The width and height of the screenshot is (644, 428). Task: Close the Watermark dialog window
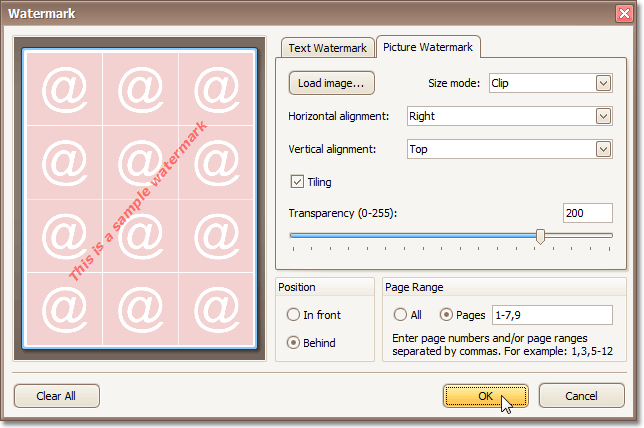tap(624, 14)
